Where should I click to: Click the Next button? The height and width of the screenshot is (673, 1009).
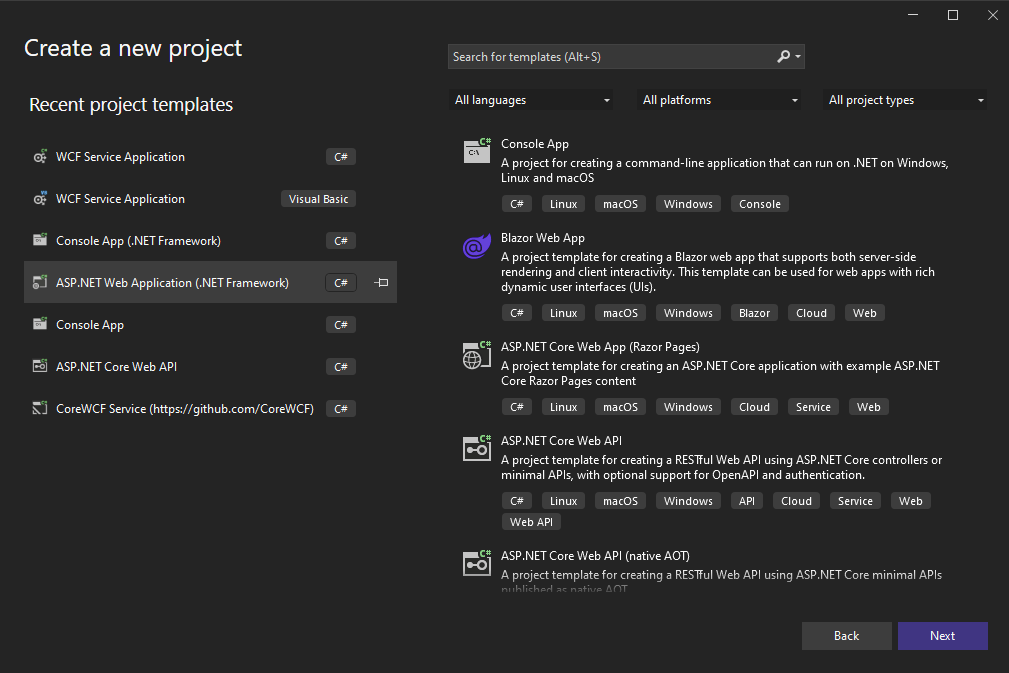(x=943, y=636)
